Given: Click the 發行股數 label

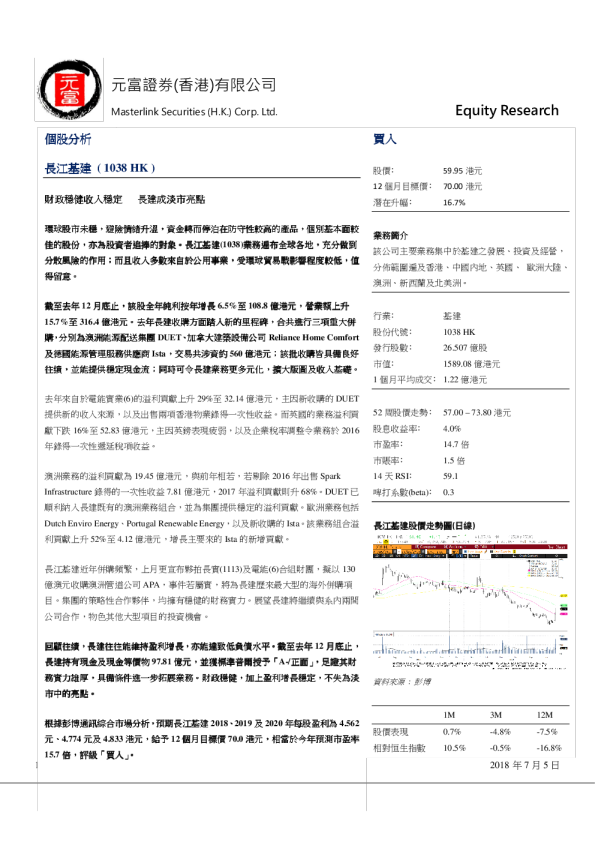Looking at the screenshot, I should pos(393,347).
